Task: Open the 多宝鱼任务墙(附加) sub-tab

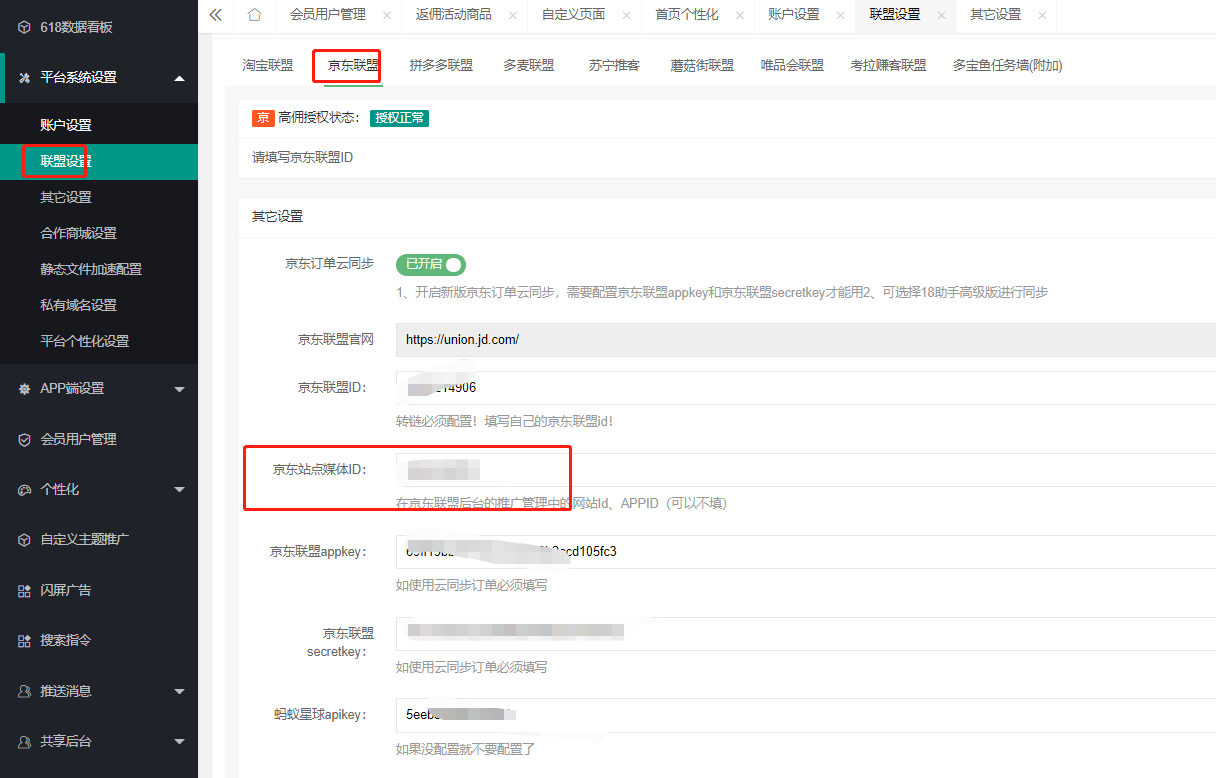Action: pos(1007,65)
